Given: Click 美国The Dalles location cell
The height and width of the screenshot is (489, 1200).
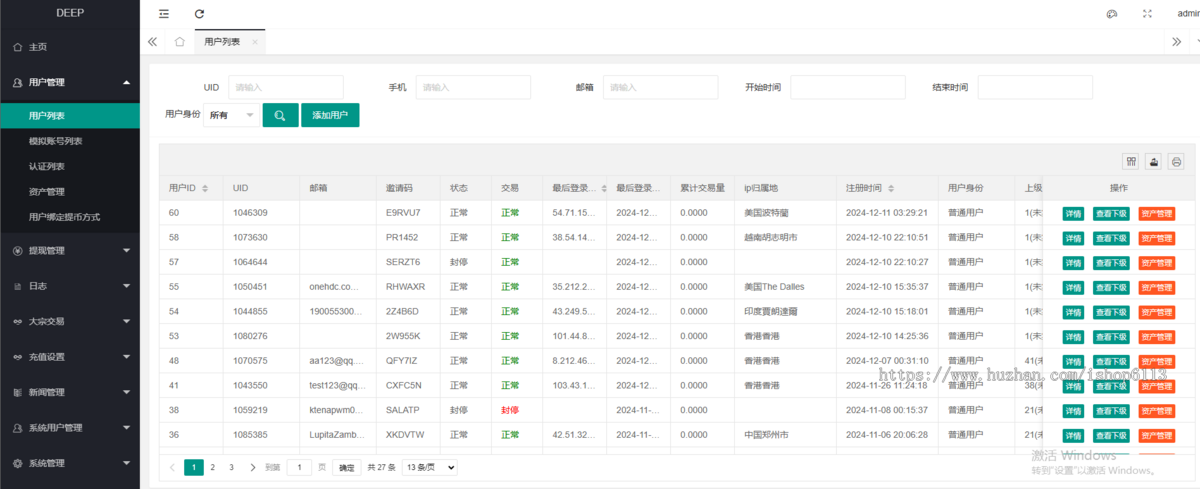Looking at the screenshot, I should pyautogui.click(x=774, y=287).
